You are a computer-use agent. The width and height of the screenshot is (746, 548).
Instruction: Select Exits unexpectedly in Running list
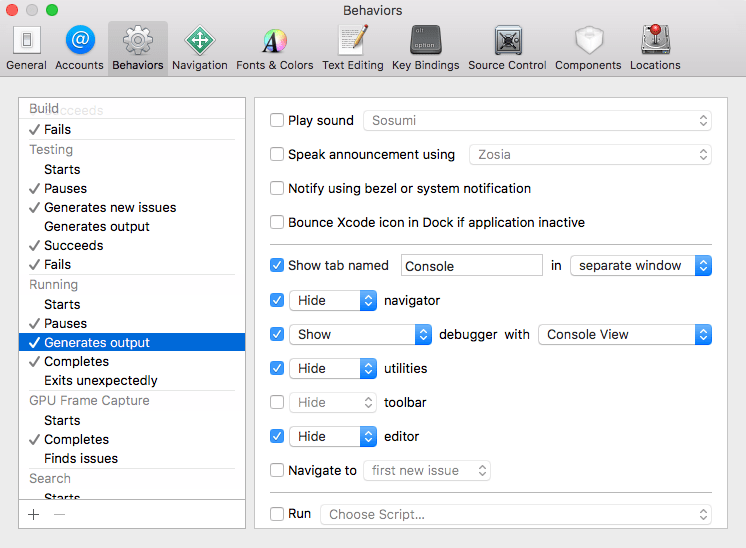tap(100, 380)
